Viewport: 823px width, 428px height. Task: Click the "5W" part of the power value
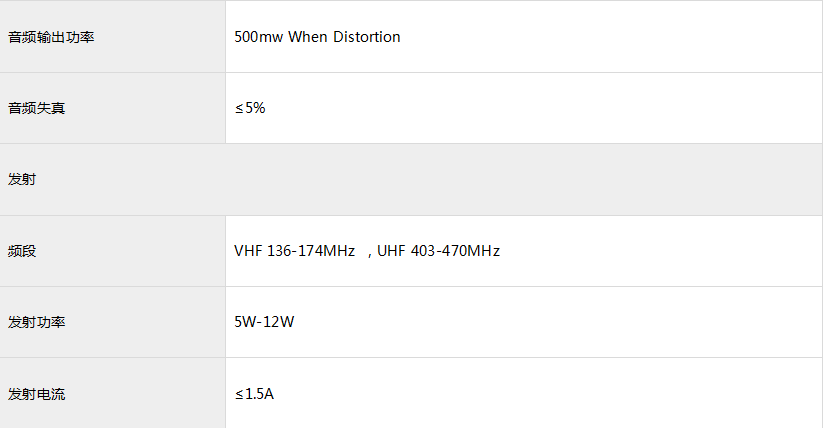coord(244,322)
